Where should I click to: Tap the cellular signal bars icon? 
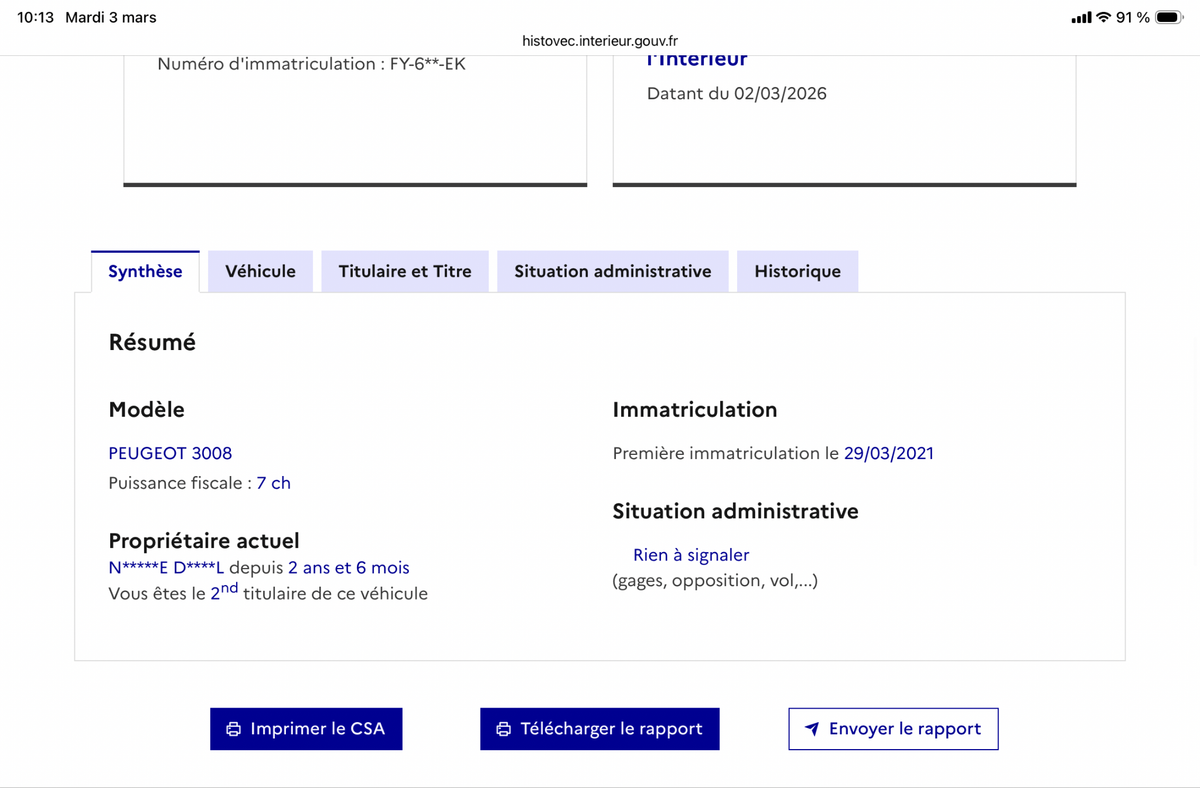1080,17
